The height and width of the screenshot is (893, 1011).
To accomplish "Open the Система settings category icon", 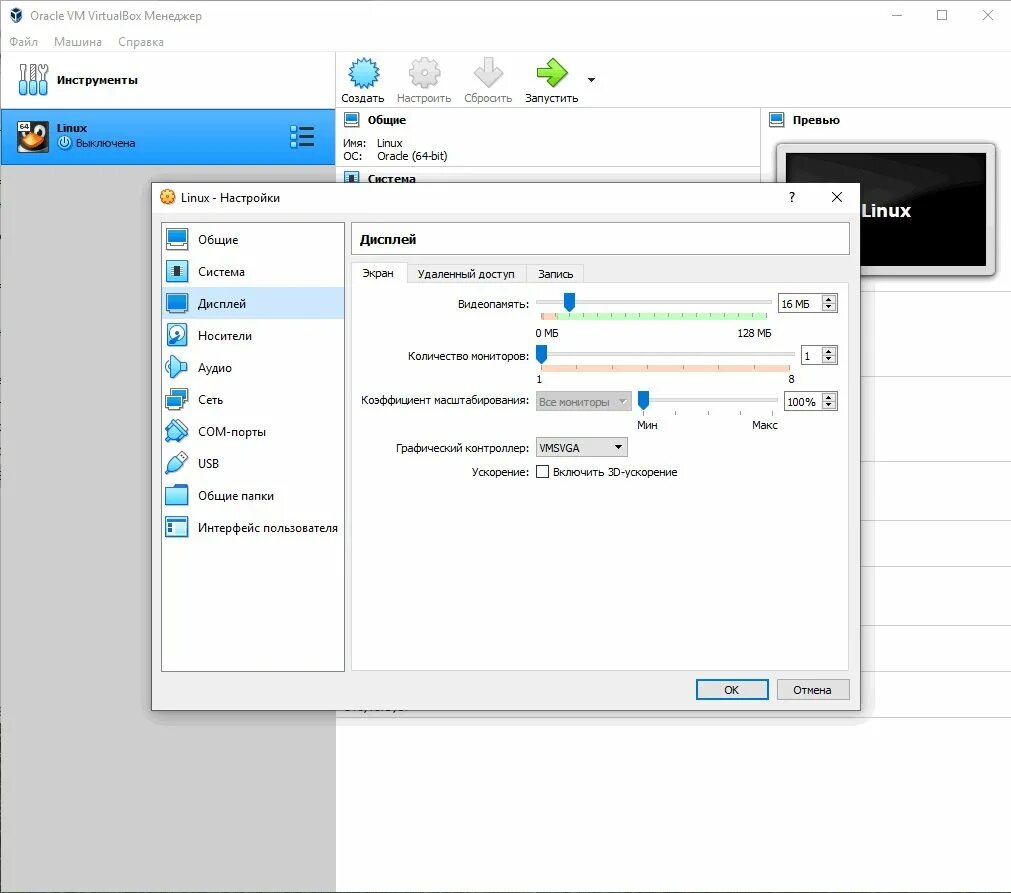I will tap(177, 271).
